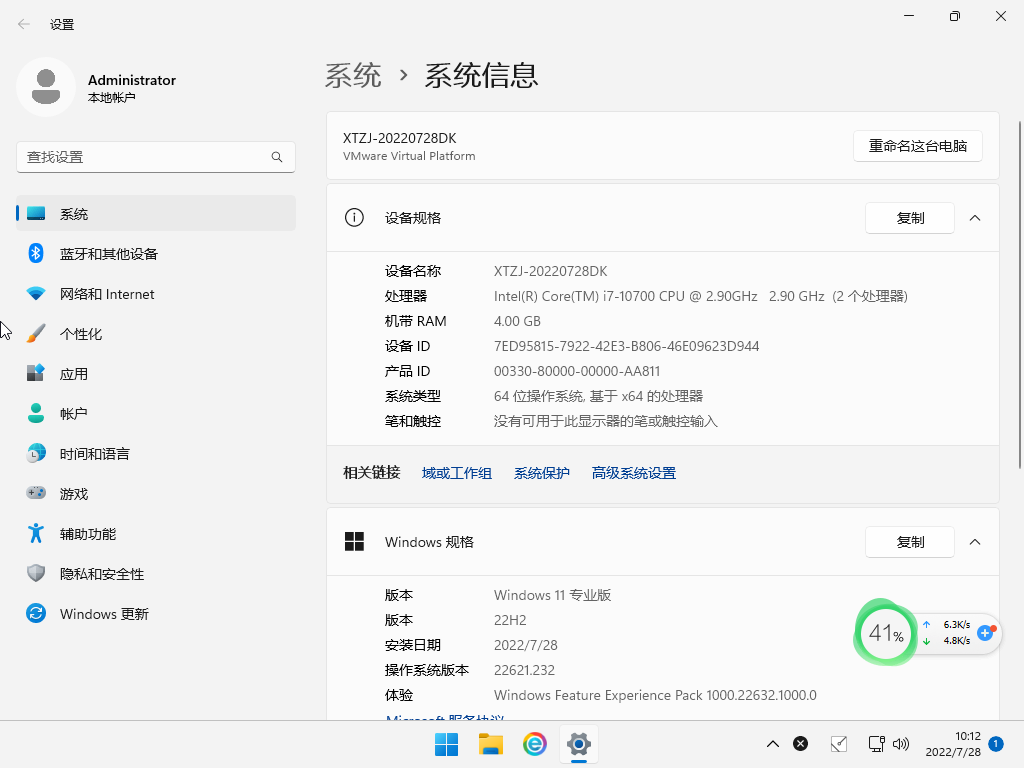1024x768 pixels.
Task: Open Windows Update in the sidebar
Action: point(104,614)
